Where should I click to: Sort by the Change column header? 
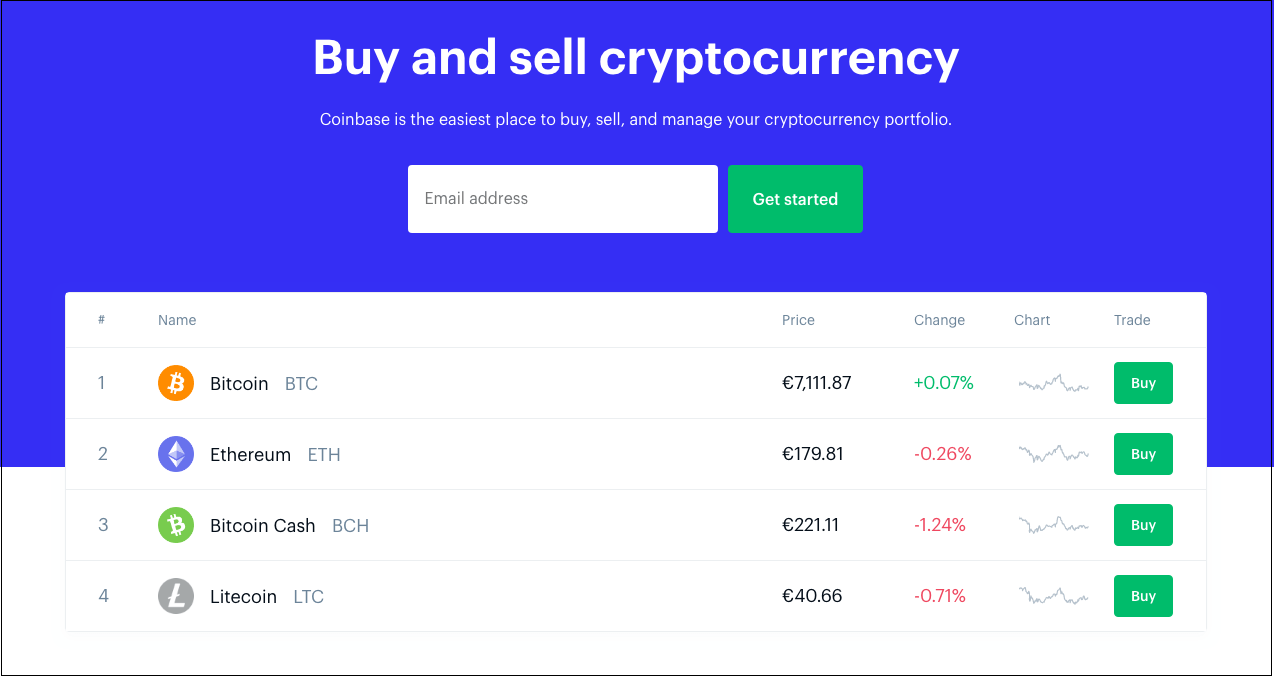coord(939,320)
